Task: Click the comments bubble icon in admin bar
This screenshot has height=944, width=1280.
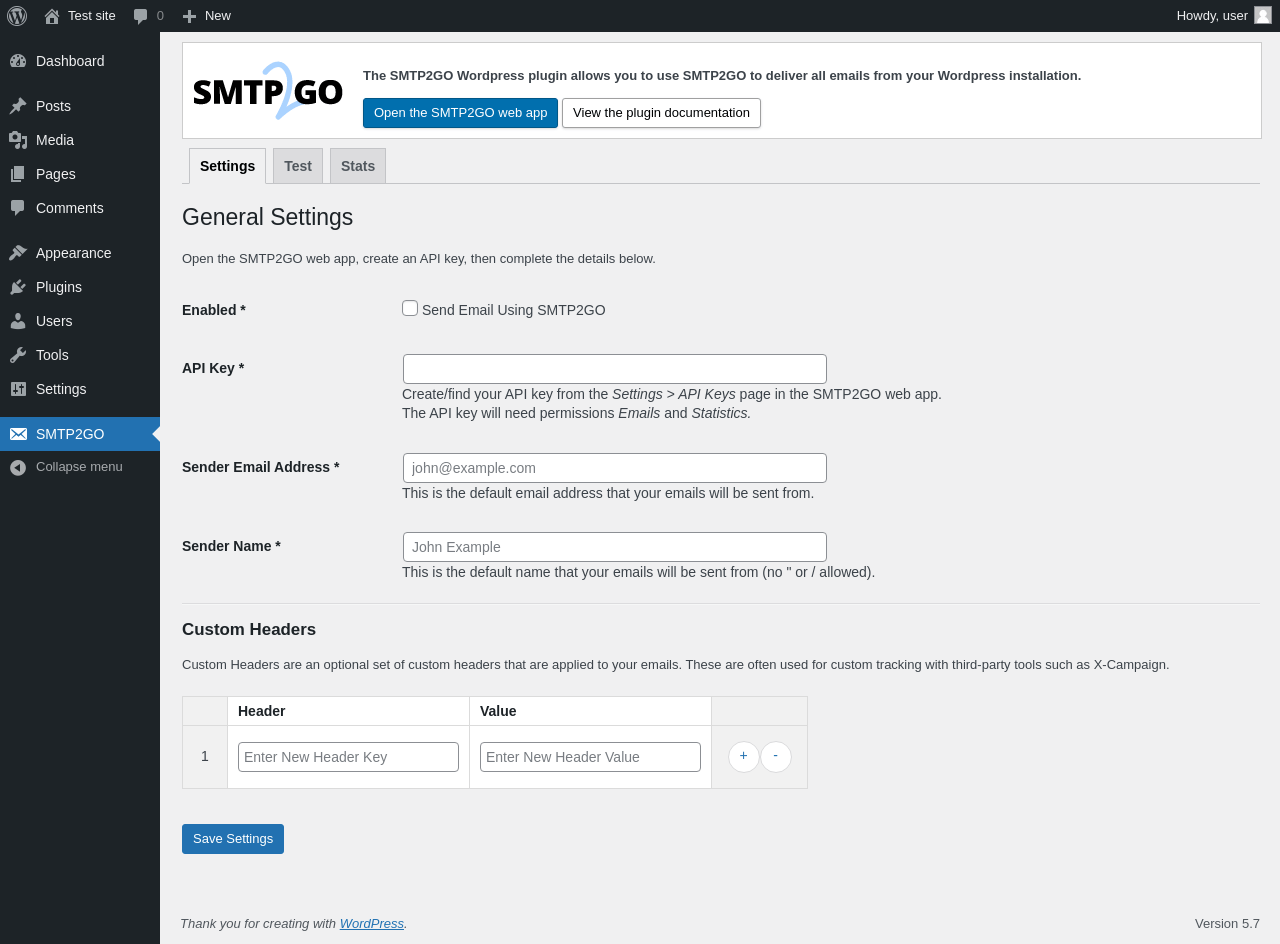Action: point(141,16)
